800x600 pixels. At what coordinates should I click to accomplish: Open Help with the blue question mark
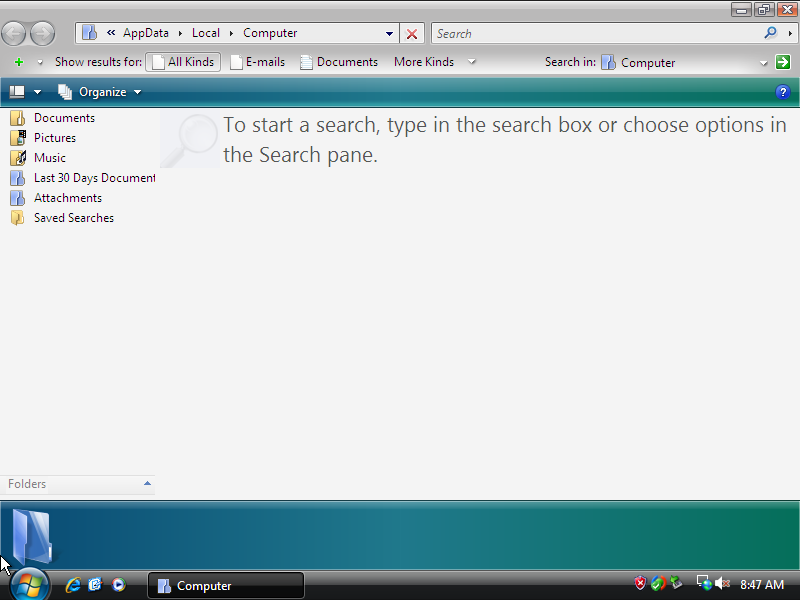click(782, 92)
